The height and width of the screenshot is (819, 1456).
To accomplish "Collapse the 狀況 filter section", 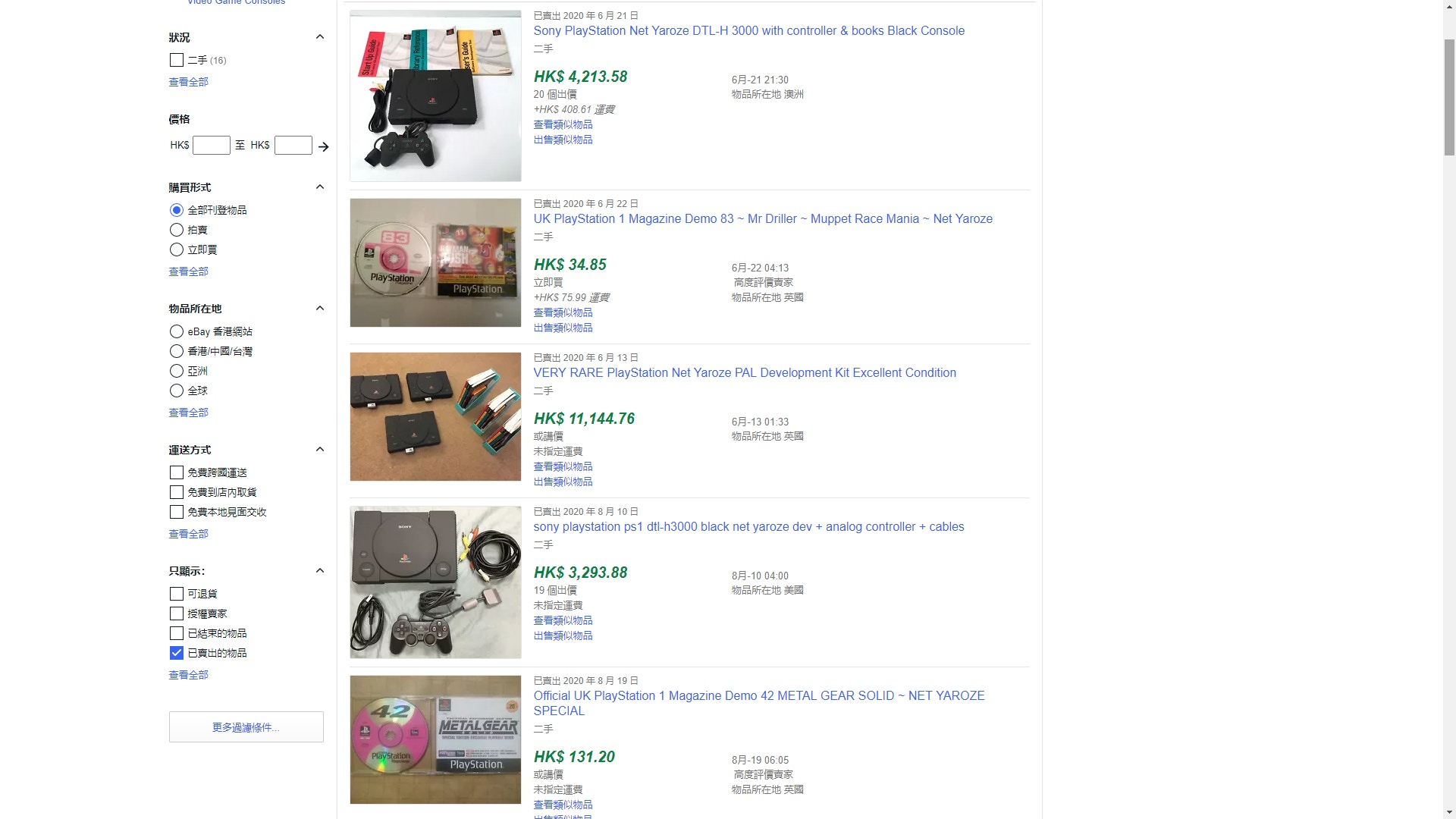I will coord(320,37).
